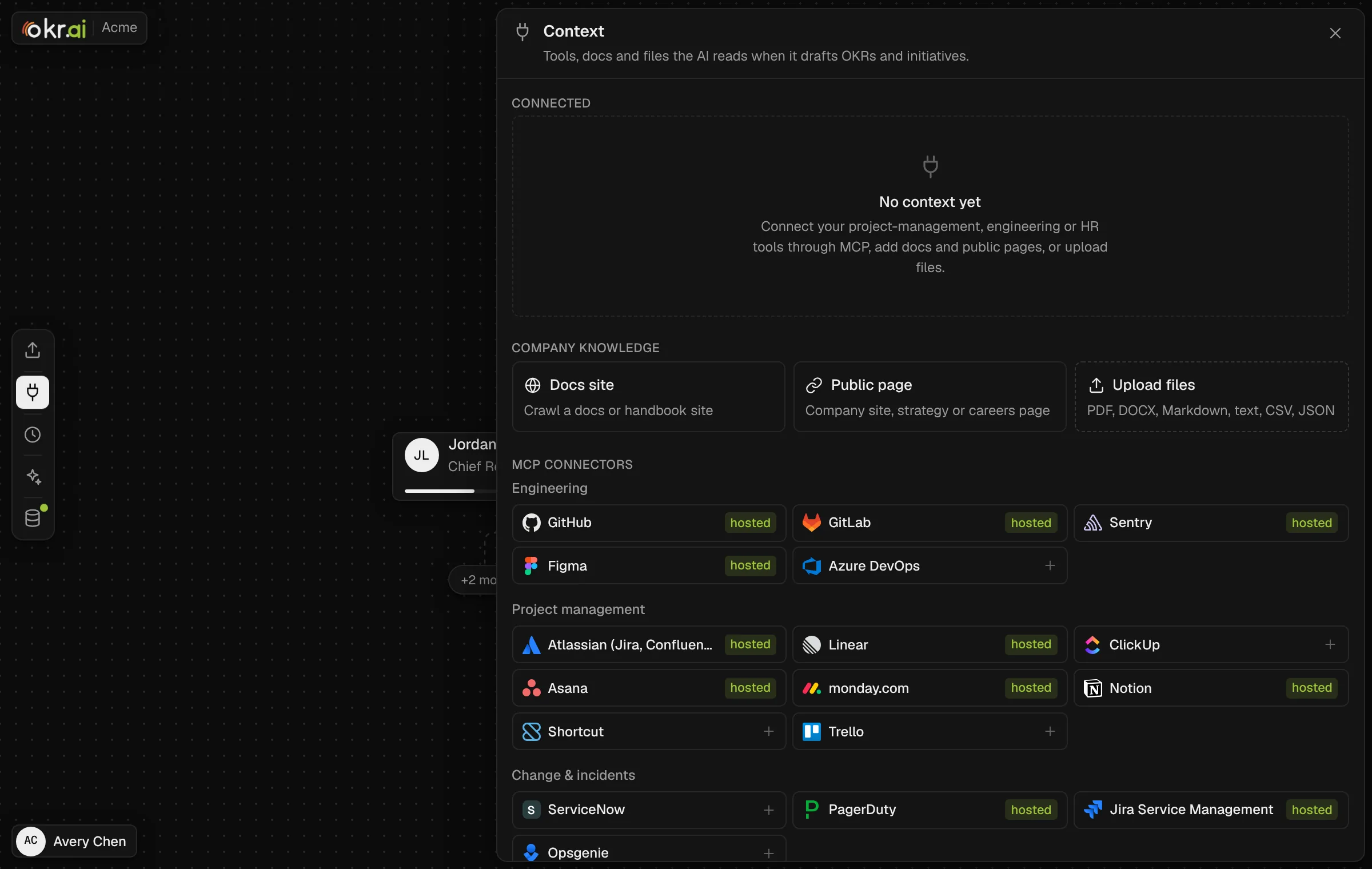Connect the monday.com connector
Image resolution: width=1372 pixels, height=869 pixels.
pos(930,688)
